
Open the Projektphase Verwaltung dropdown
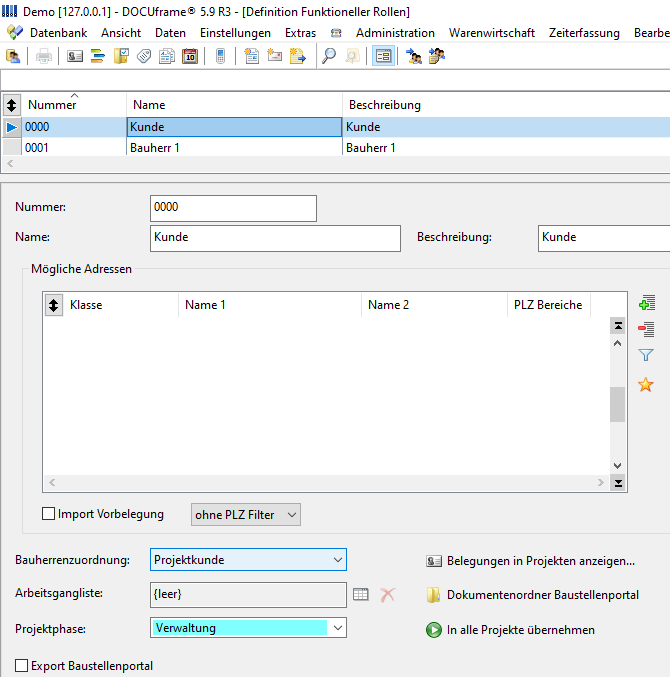coord(338,628)
